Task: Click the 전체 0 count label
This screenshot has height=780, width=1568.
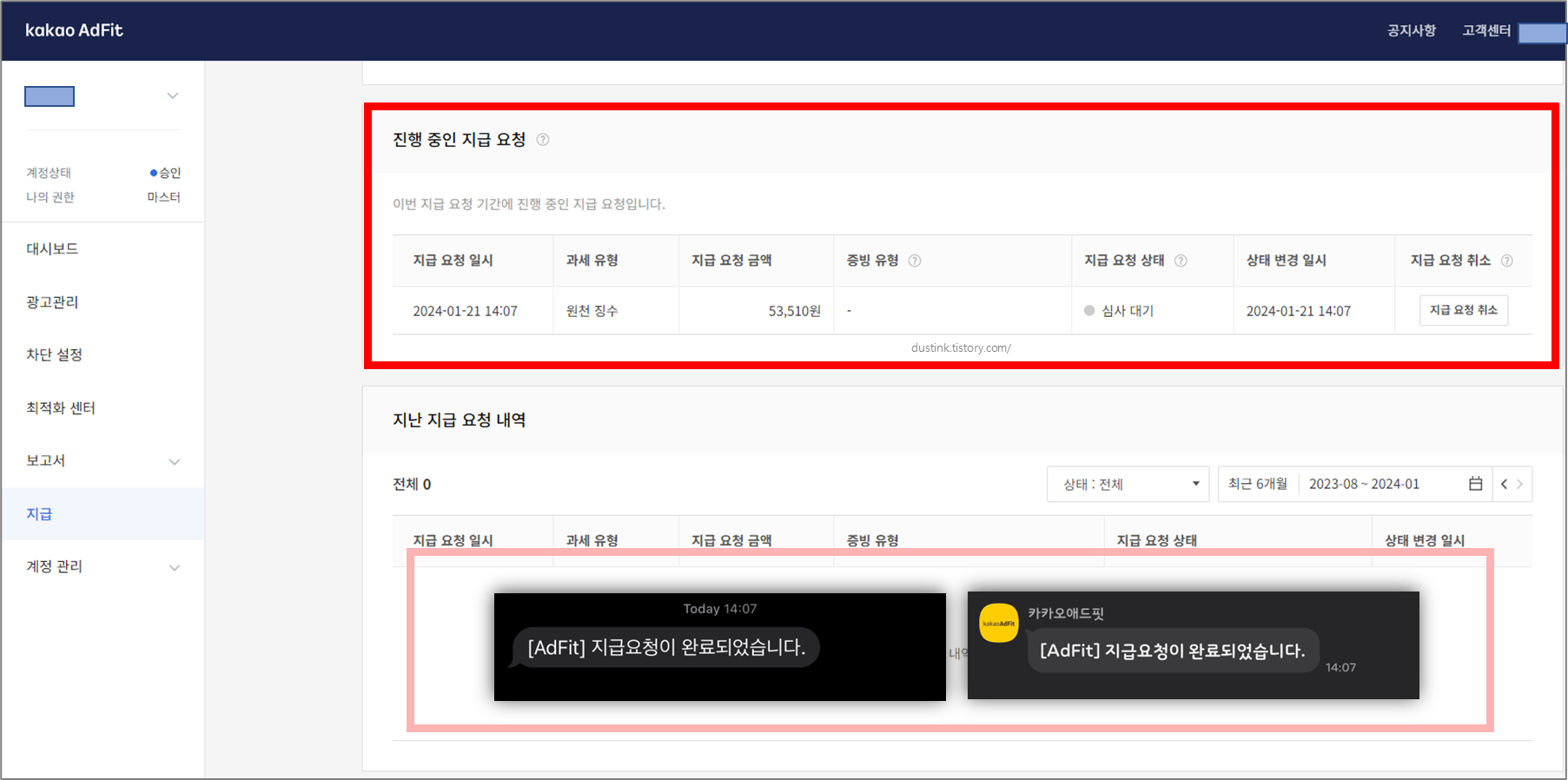Action: point(412,484)
